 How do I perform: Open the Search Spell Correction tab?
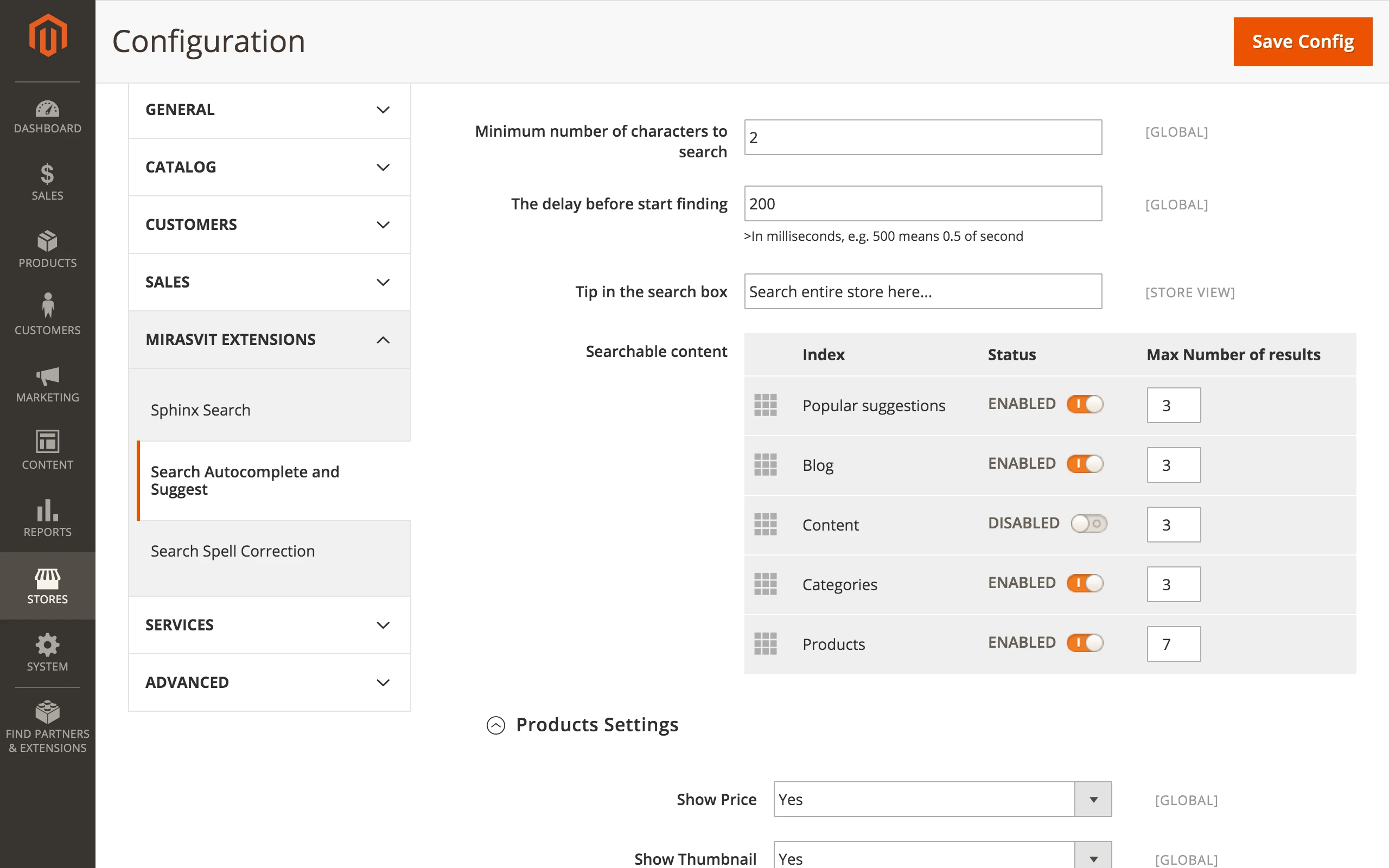[232, 551]
